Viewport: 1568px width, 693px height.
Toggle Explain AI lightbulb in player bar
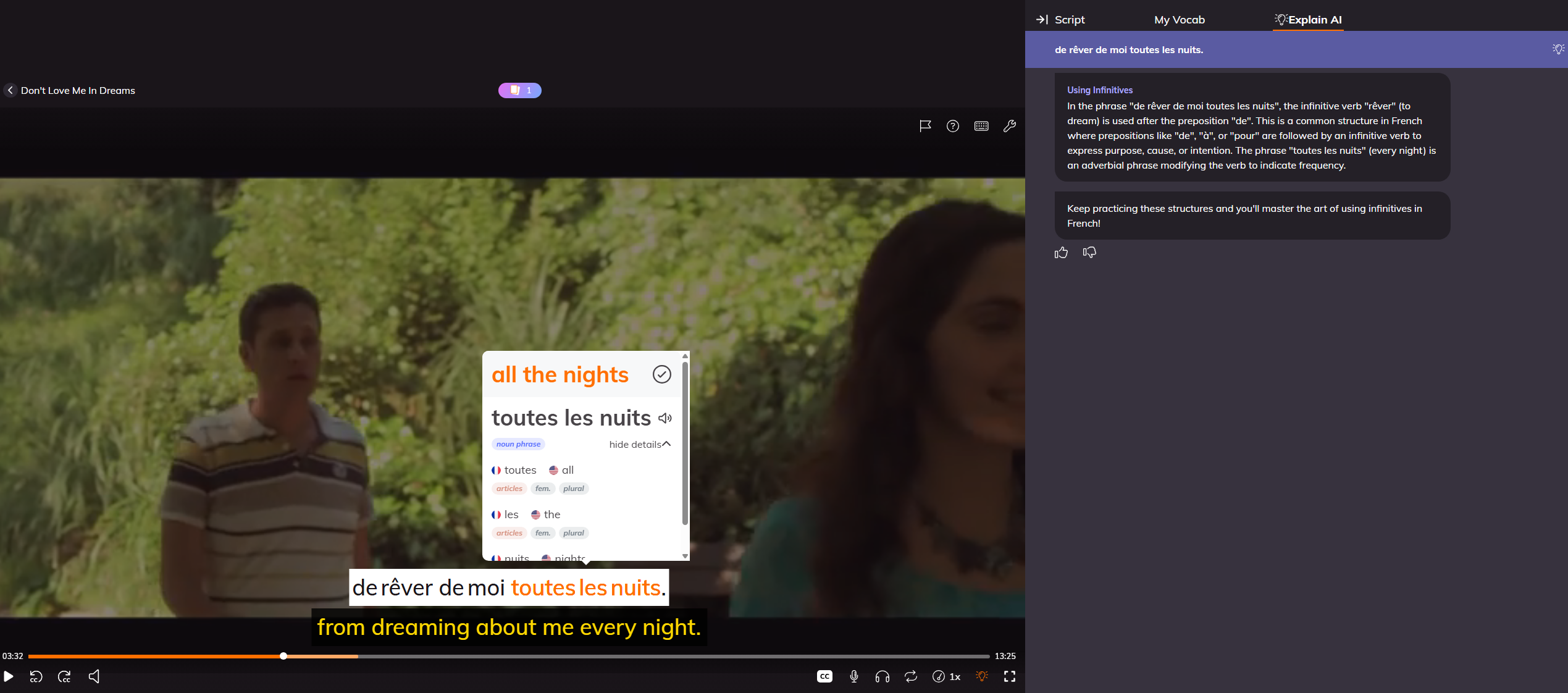click(982, 676)
